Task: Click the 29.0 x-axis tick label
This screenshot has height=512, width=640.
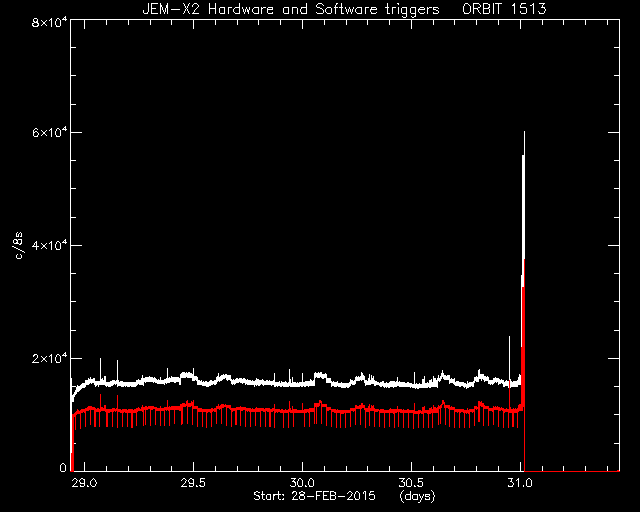Action: click(84, 483)
